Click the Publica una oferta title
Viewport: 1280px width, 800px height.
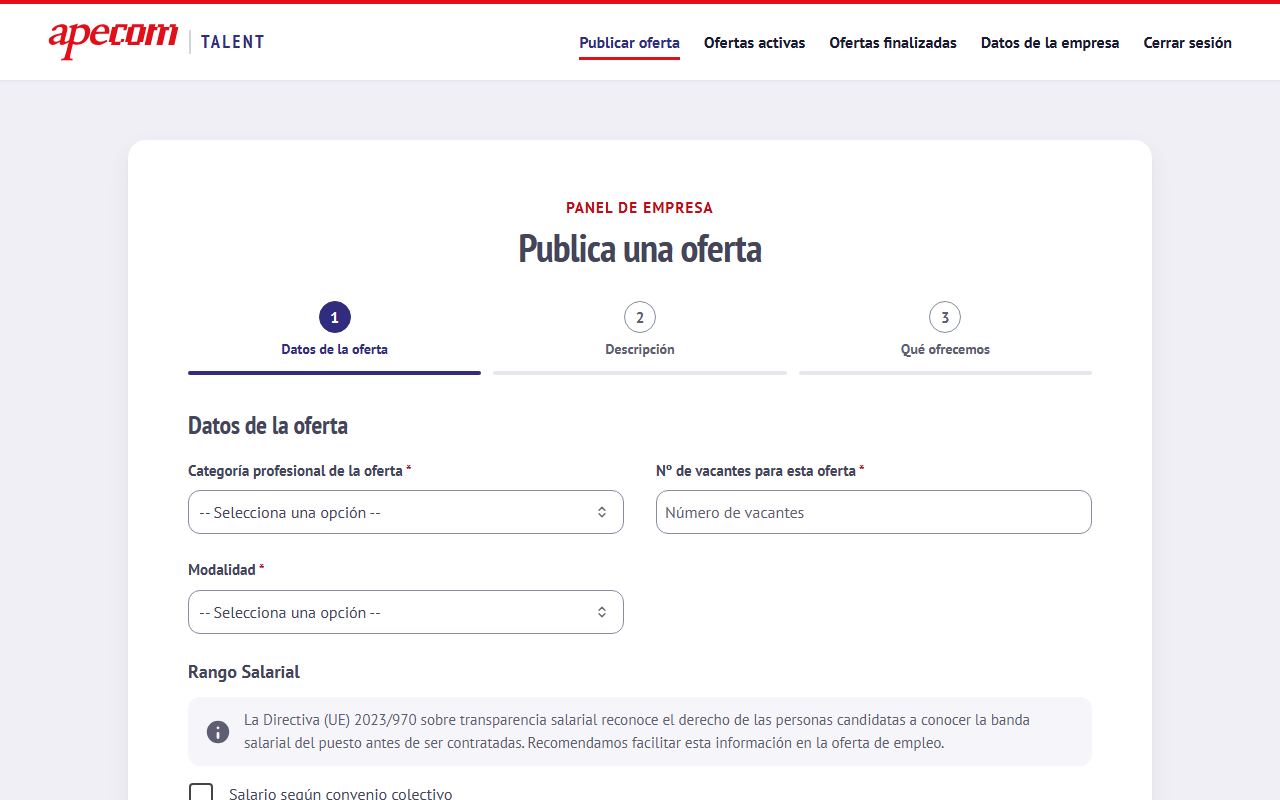click(x=640, y=249)
